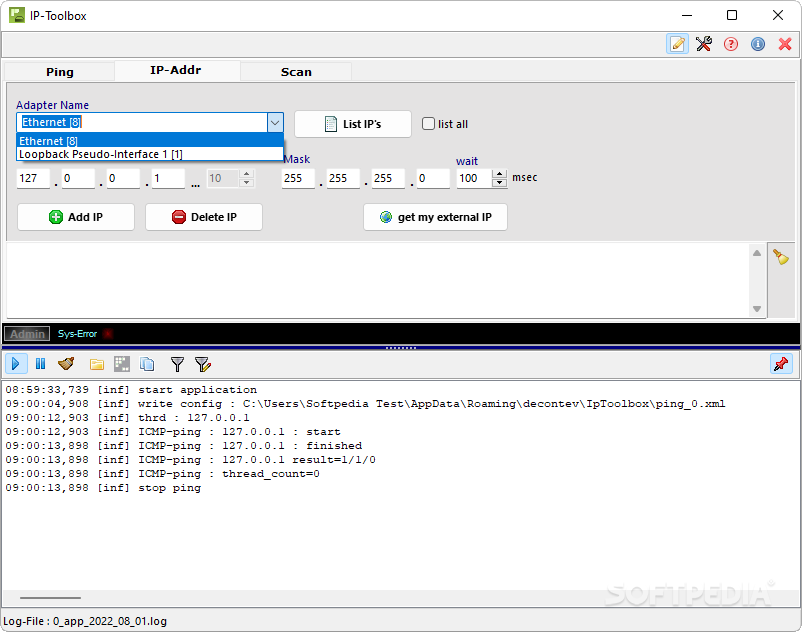Image resolution: width=802 pixels, height=632 pixels.
Task: Maximize the IP-Toolbox window
Action: (x=732, y=15)
